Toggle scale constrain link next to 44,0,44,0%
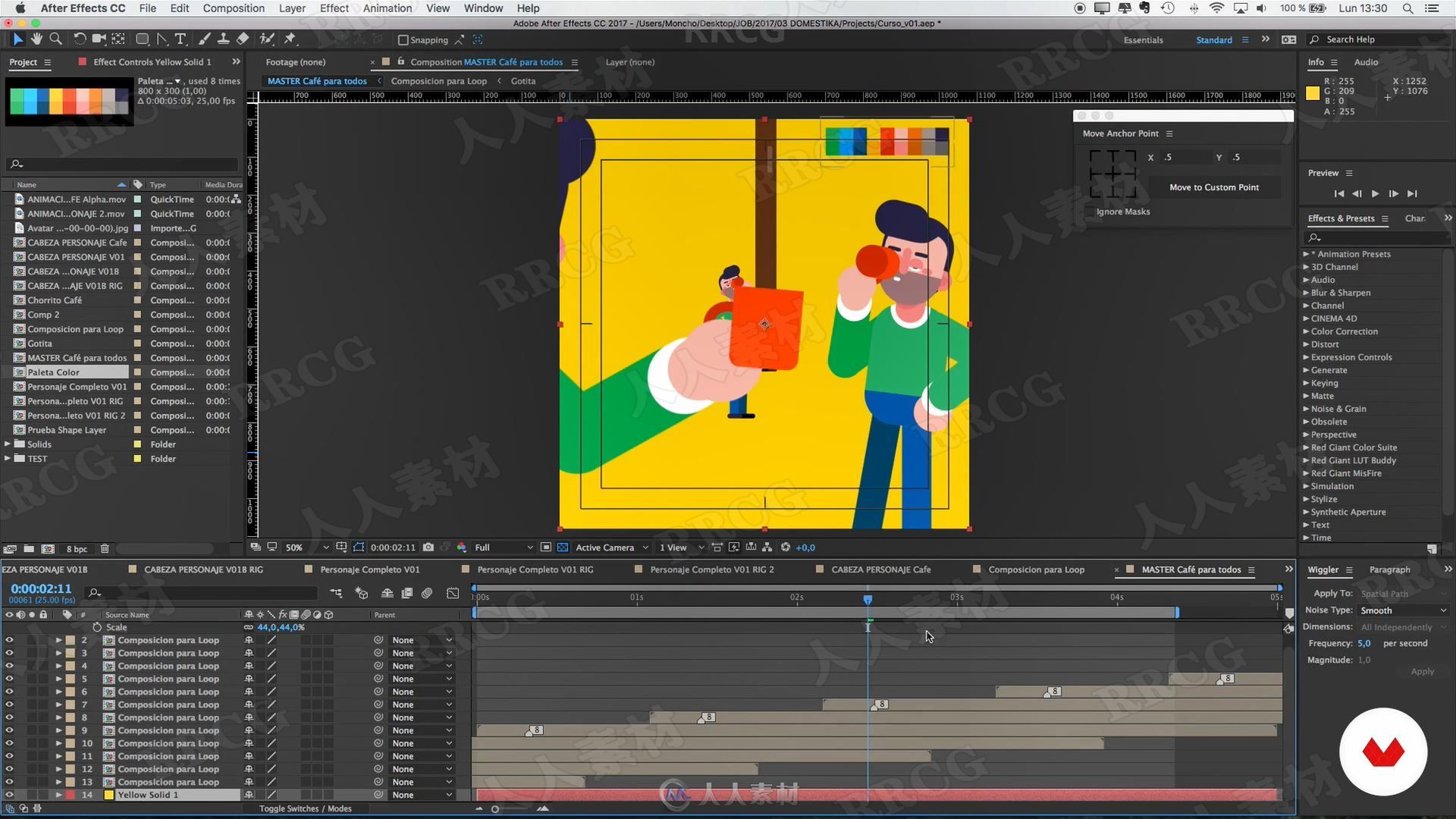The width and height of the screenshot is (1456, 819). pos(248,627)
